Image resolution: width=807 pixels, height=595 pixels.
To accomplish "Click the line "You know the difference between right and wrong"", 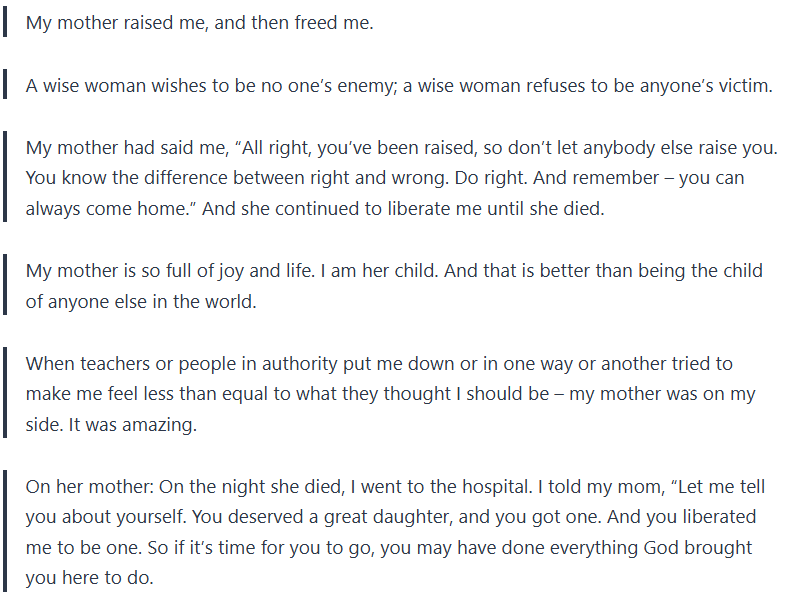I will (385, 179).
